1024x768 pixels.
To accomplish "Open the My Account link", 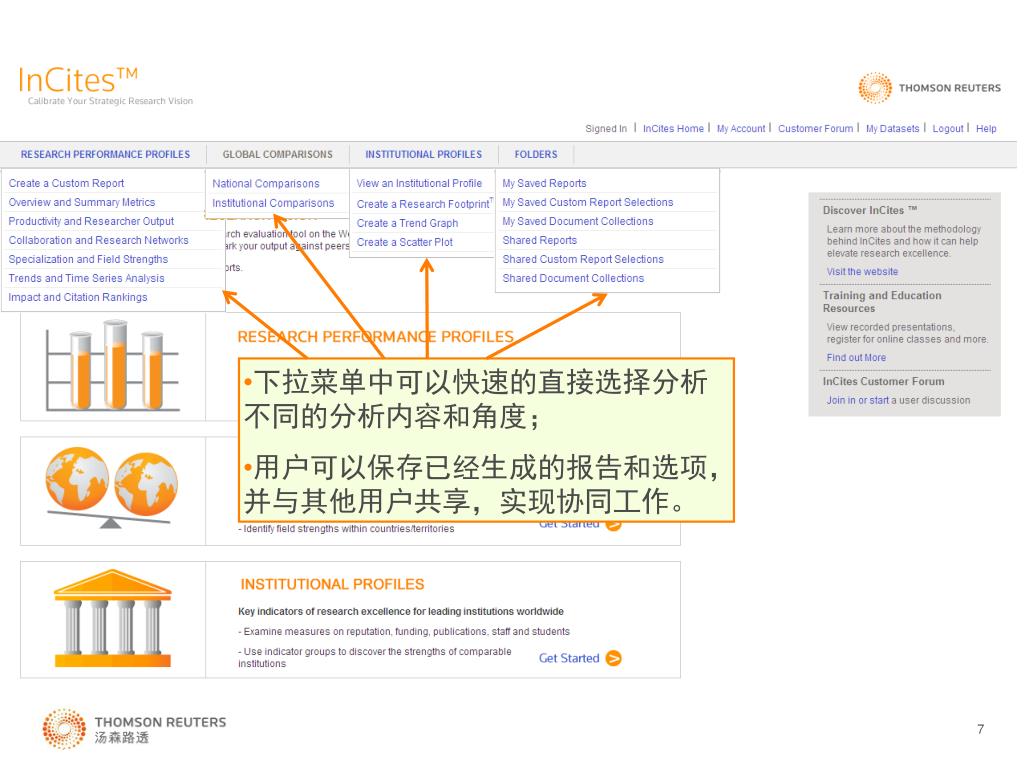I will [741, 129].
